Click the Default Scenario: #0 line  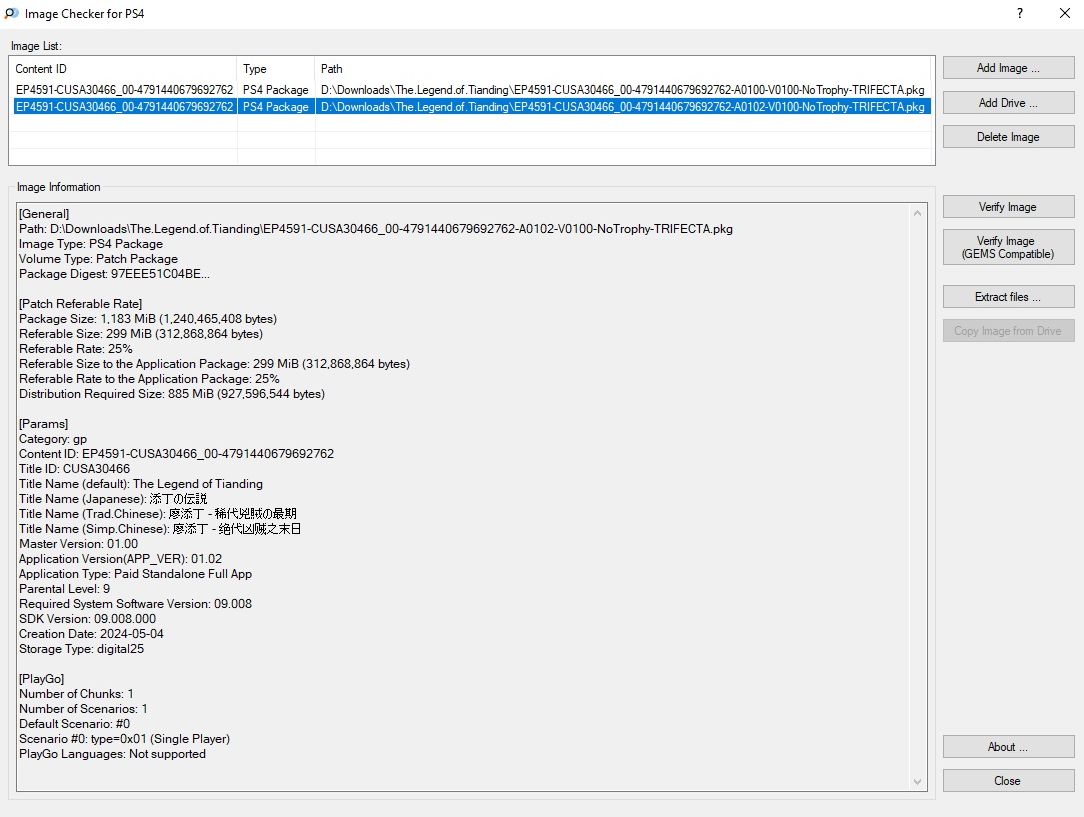74,724
